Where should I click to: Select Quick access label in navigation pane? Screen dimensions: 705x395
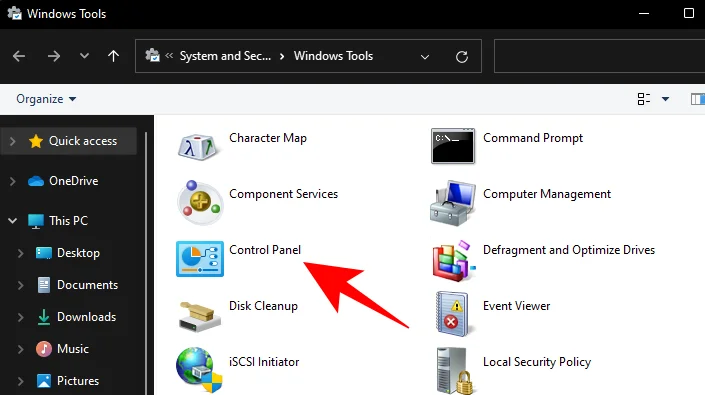click(83, 141)
